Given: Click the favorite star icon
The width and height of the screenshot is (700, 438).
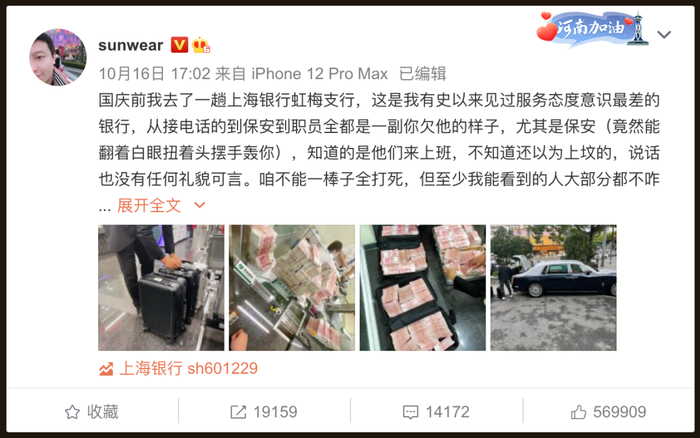Looking at the screenshot, I should click(x=72, y=412).
